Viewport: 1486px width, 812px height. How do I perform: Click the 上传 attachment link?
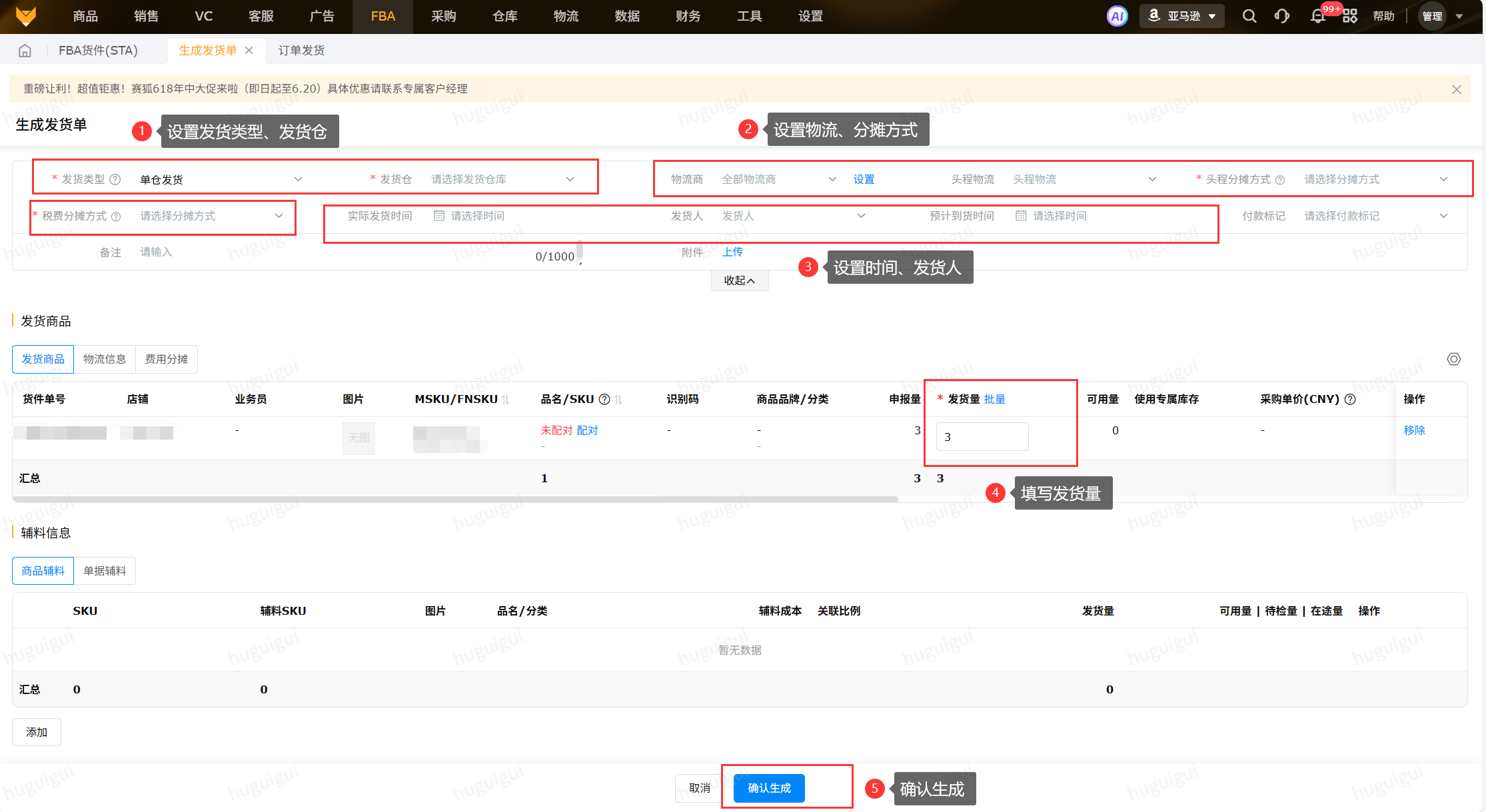(732, 252)
